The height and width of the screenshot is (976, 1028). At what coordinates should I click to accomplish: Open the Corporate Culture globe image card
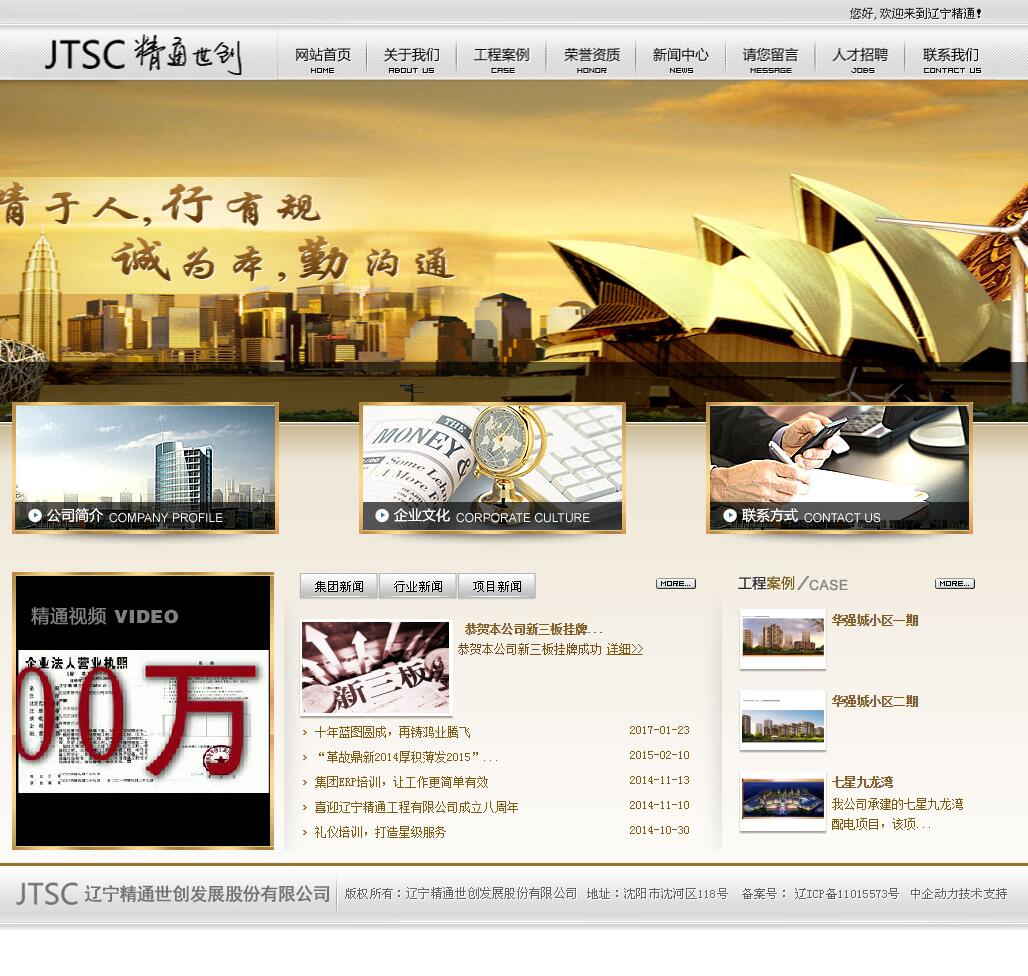tap(492, 467)
